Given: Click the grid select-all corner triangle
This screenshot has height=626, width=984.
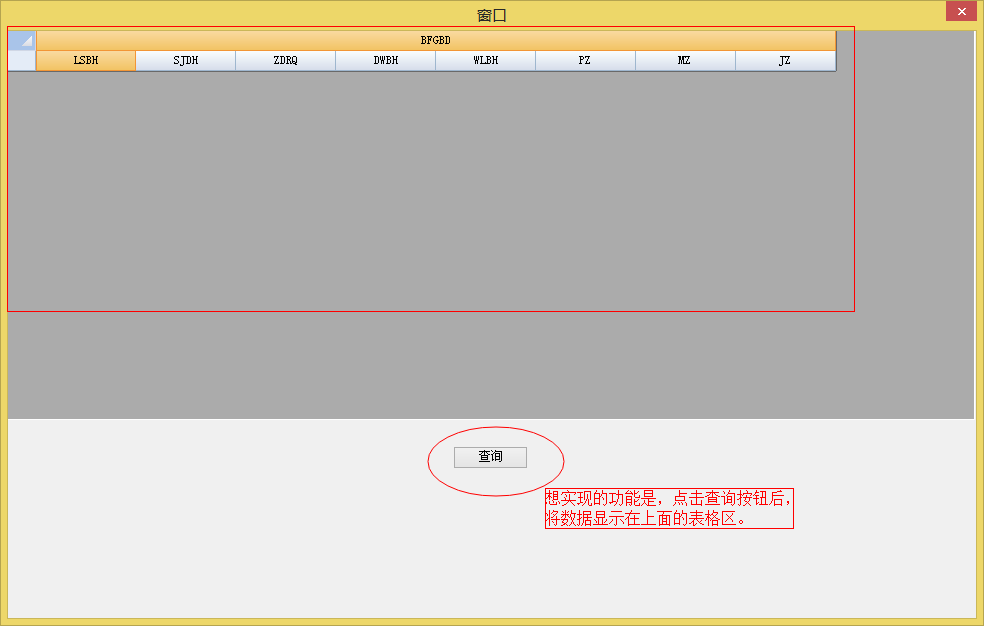Looking at the screenshot, I should pyautogui.click(x=22, y=41).
